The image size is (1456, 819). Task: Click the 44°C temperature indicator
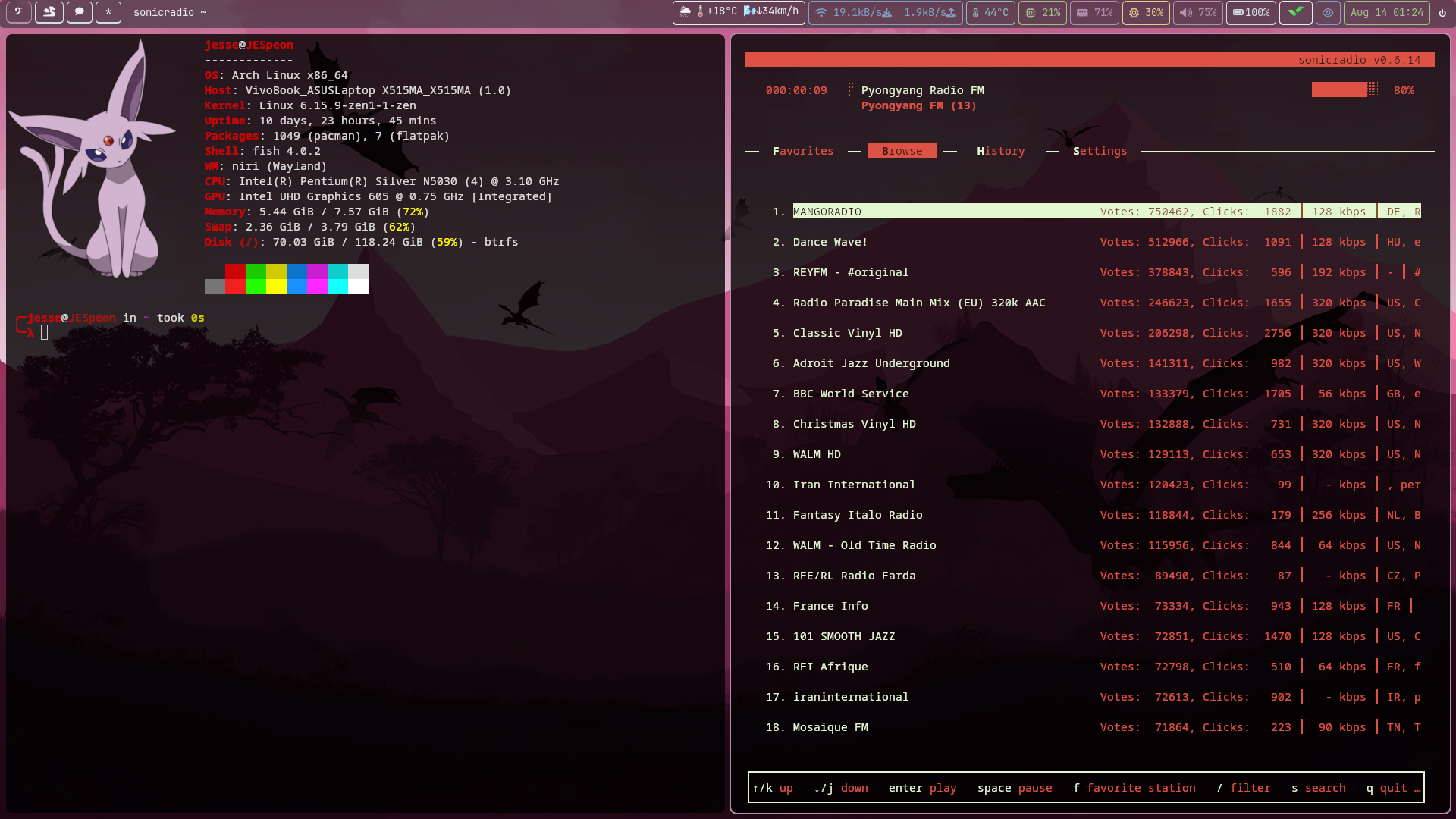point(990,12)
